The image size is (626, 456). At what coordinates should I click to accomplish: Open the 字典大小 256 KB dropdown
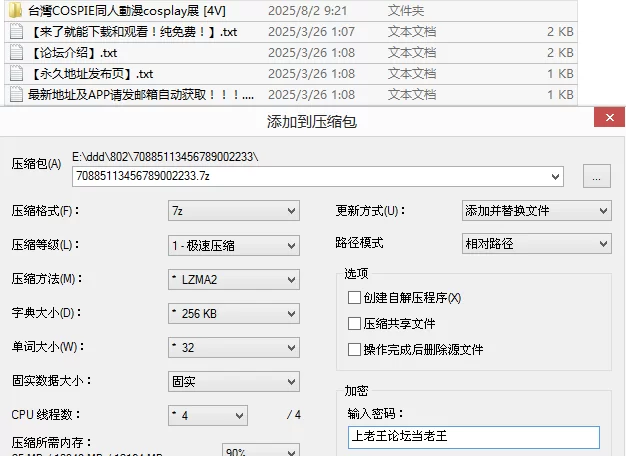234,313
